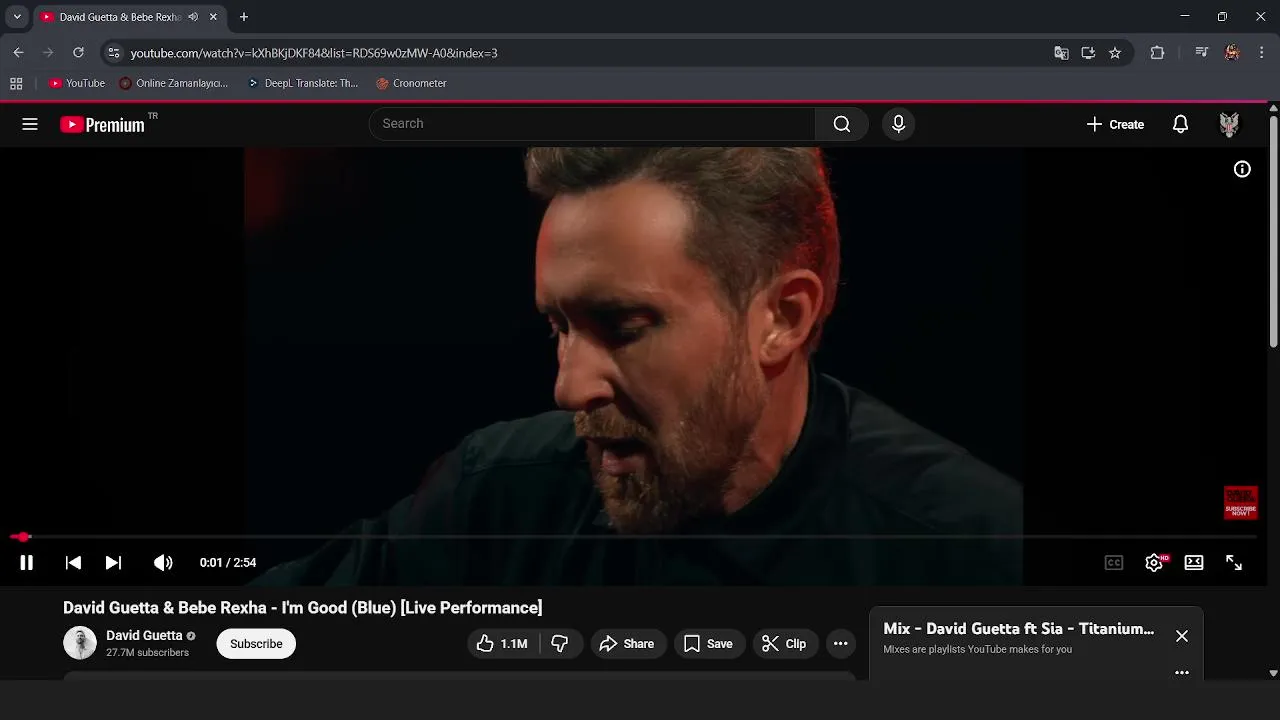The height and width of the screenshot is (720, 1280).
Task: Reload the page
Action: (78, 53)
